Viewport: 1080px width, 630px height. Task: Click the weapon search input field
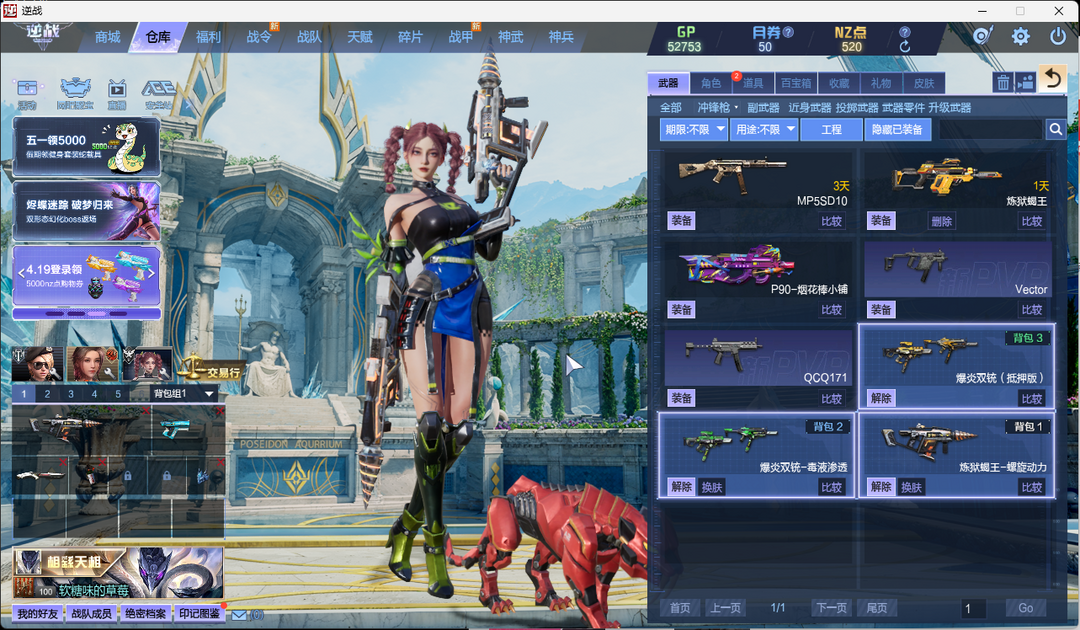(992, 129)
